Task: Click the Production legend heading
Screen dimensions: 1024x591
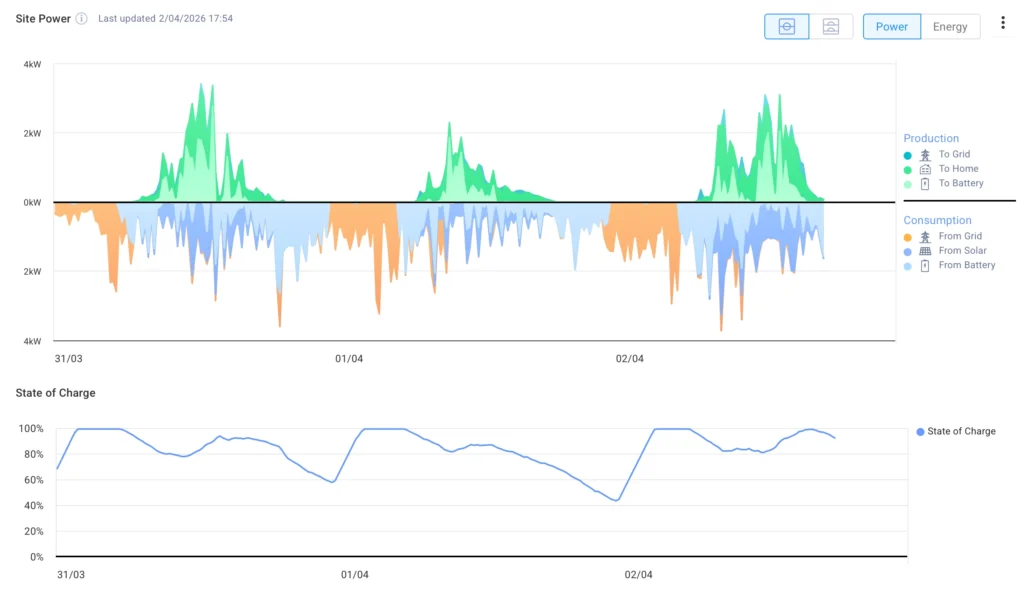Action: click(x=931, y=139)
